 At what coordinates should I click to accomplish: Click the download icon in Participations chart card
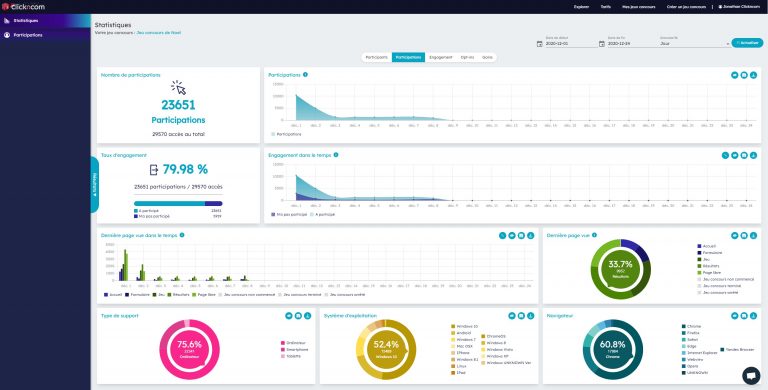[753, 75]
